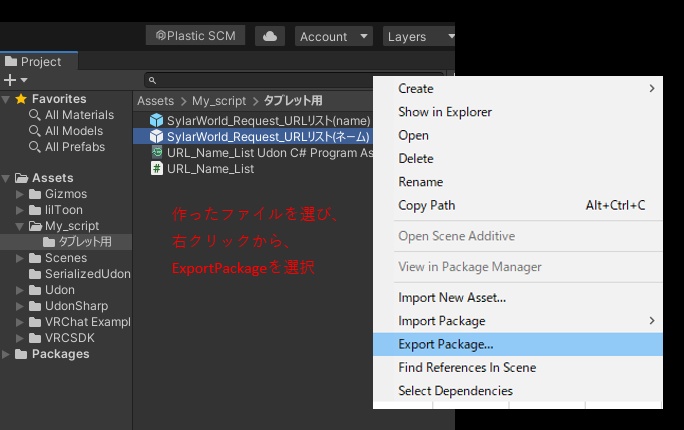This screenshot has width=684, height=430.
Task: Click the Assets open-folder icon
Action: pos(21,178)
